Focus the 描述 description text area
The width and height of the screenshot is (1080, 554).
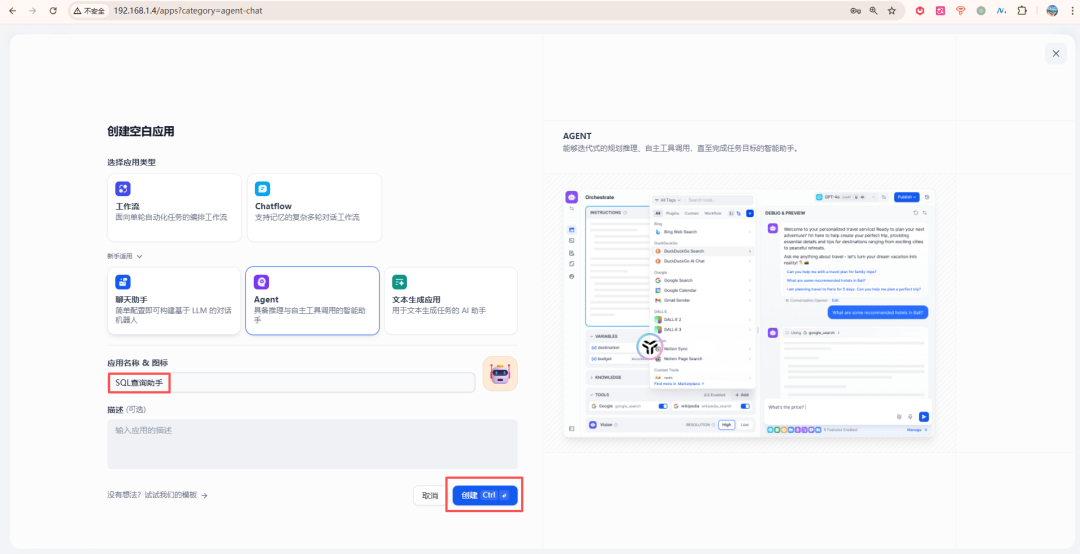(x=312, y=444)
